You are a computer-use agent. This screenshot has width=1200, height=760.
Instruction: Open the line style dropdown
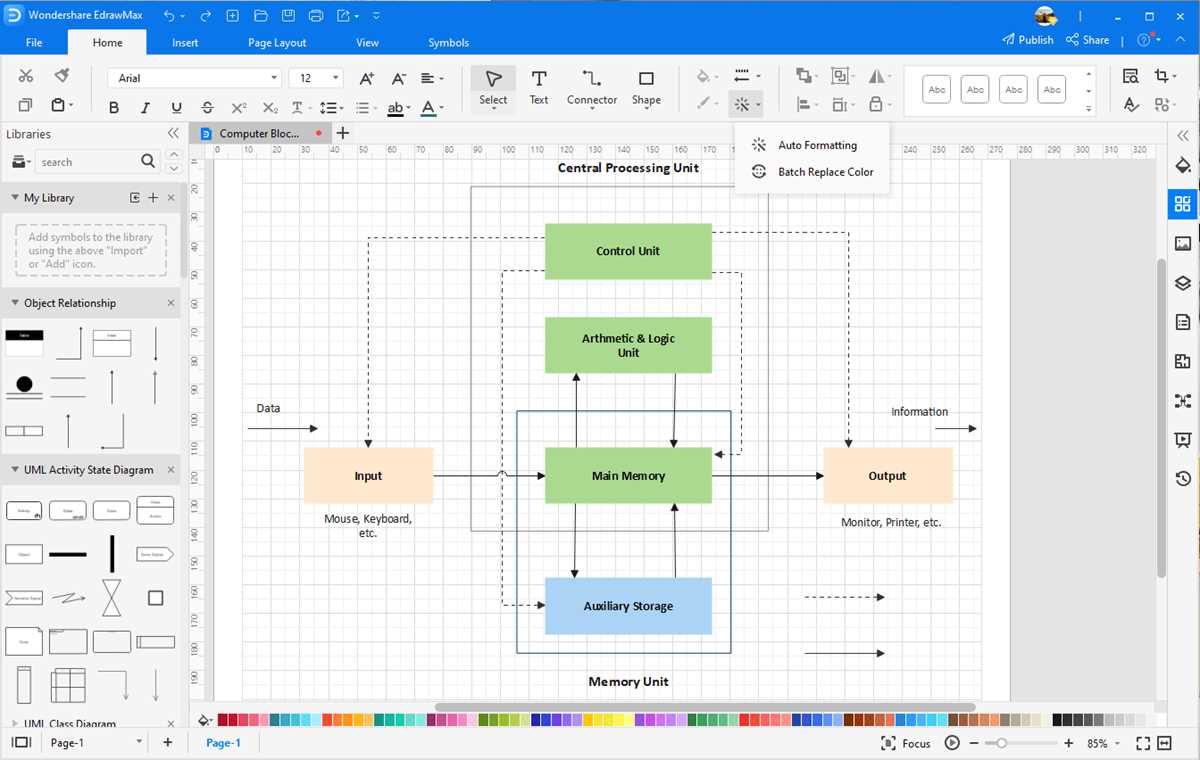point(746,77)
